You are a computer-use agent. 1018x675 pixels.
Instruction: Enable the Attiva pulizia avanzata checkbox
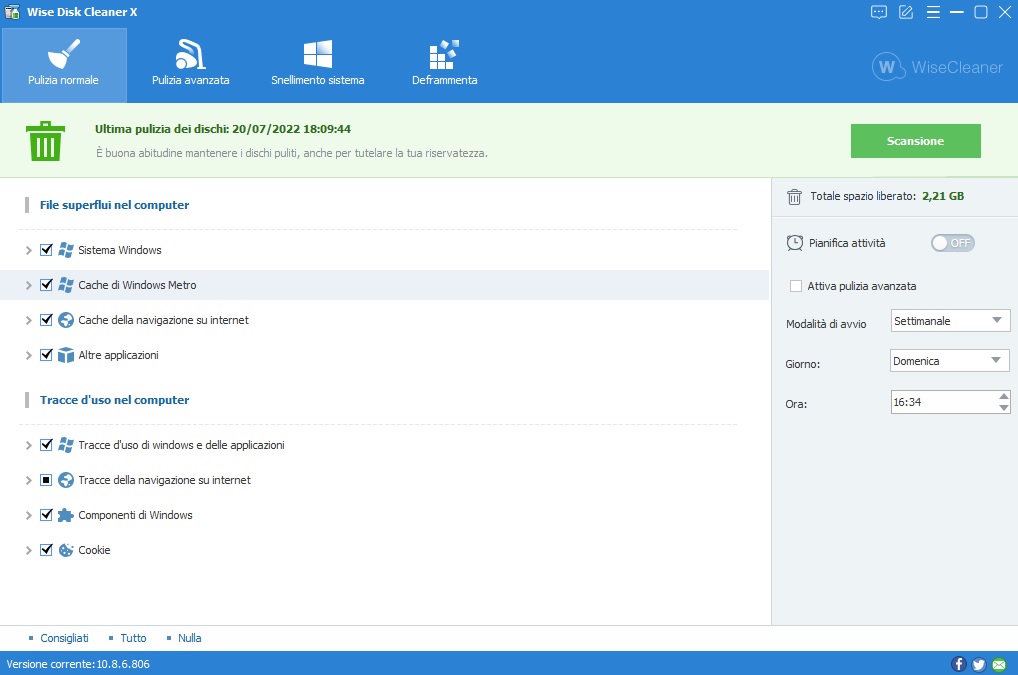[796, 286]
